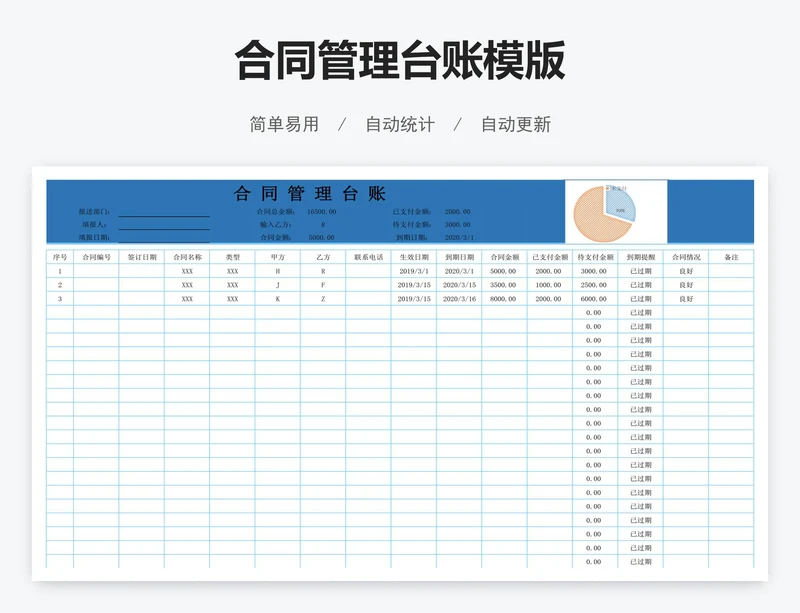Viewport: 800px width, 613px height.
Task: Click the 简单易用 tagline text
Action: point(284,125)
